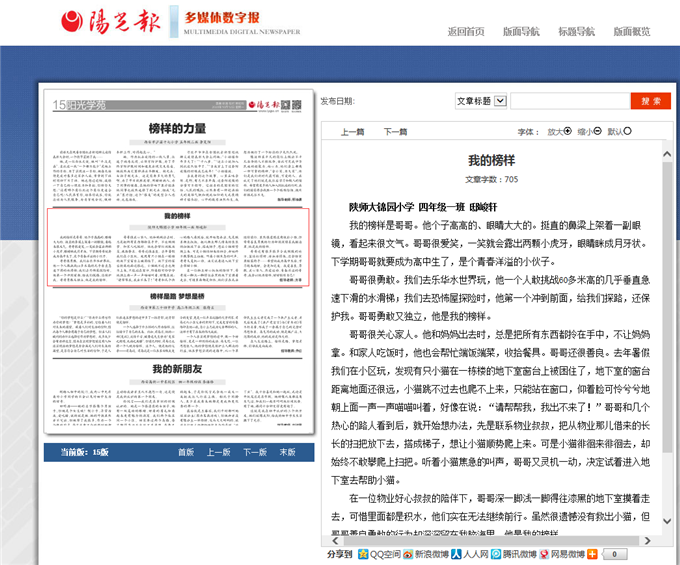Select the 放大 font size radio
This screenshot has width=680, height=565.
click(x=567, y=131)
